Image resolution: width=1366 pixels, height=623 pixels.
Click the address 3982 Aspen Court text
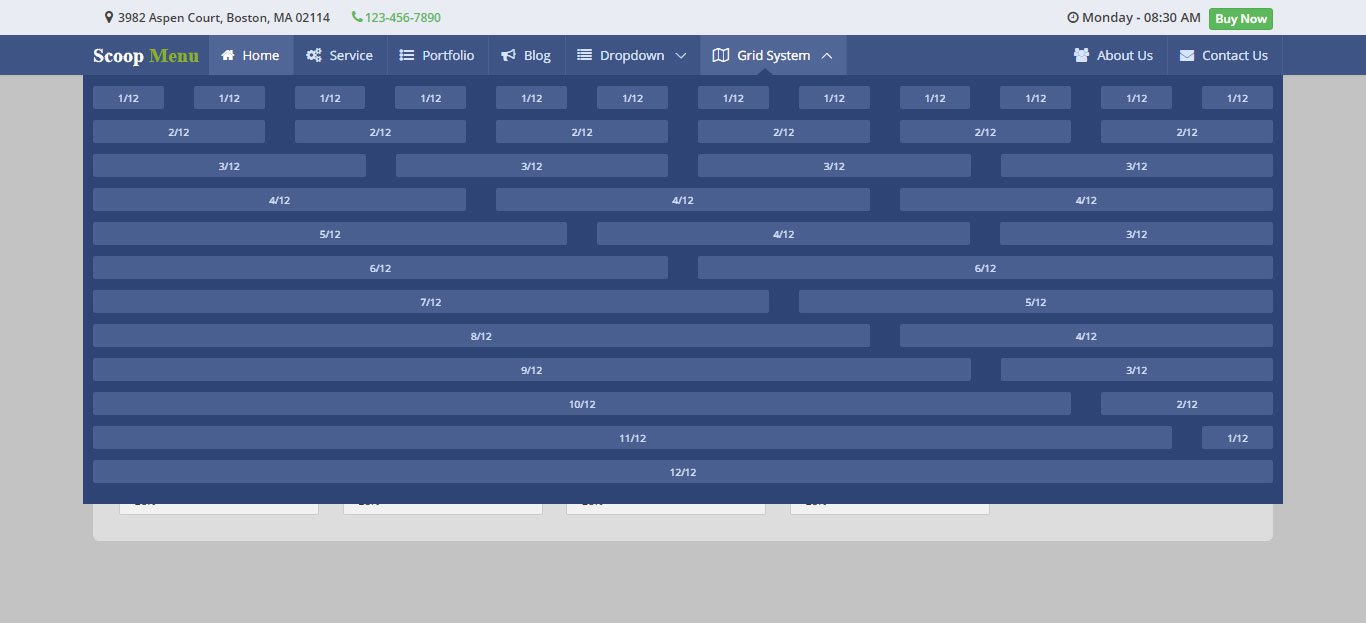click(224, 18)
